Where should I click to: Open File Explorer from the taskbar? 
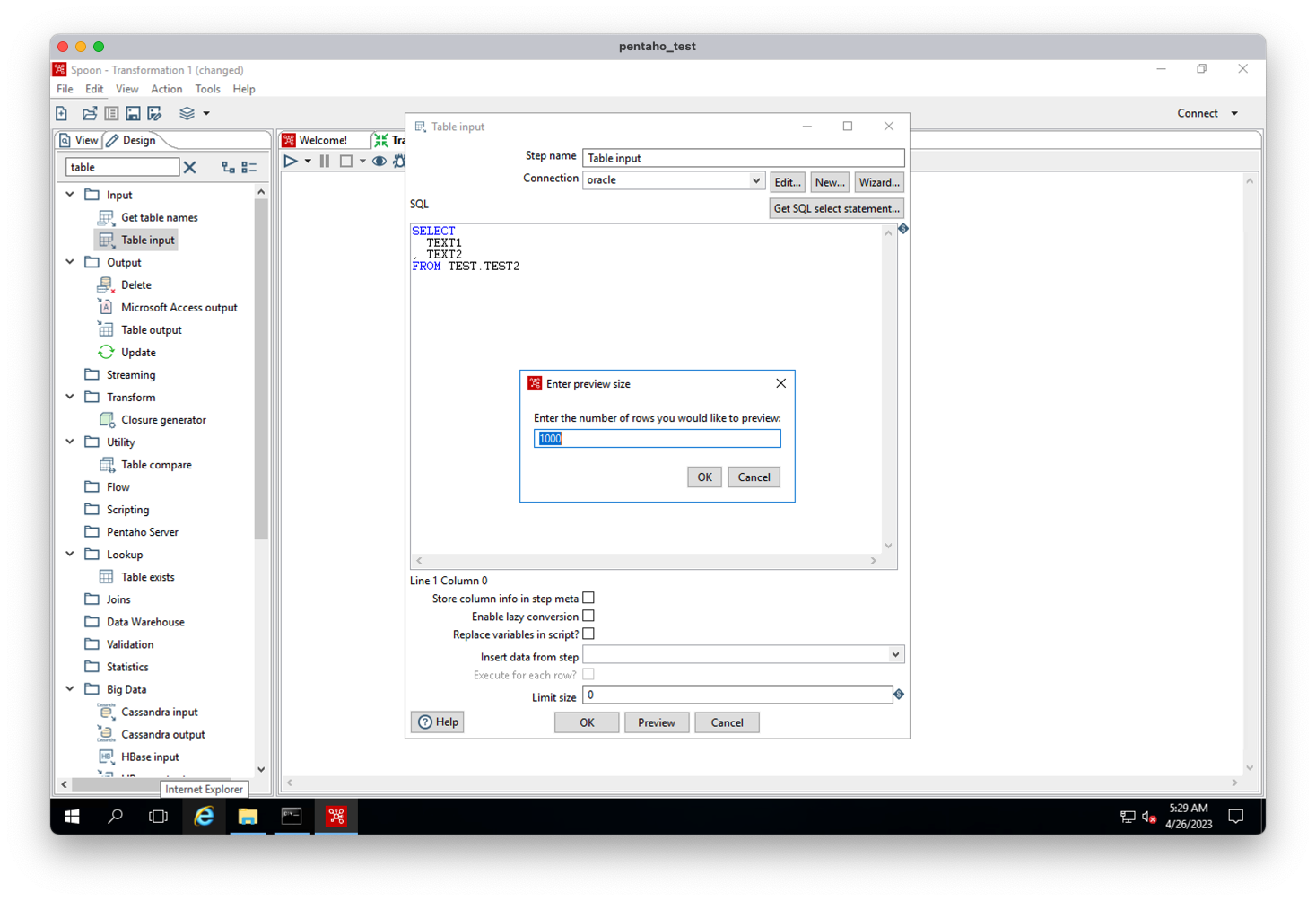point(248,816)
